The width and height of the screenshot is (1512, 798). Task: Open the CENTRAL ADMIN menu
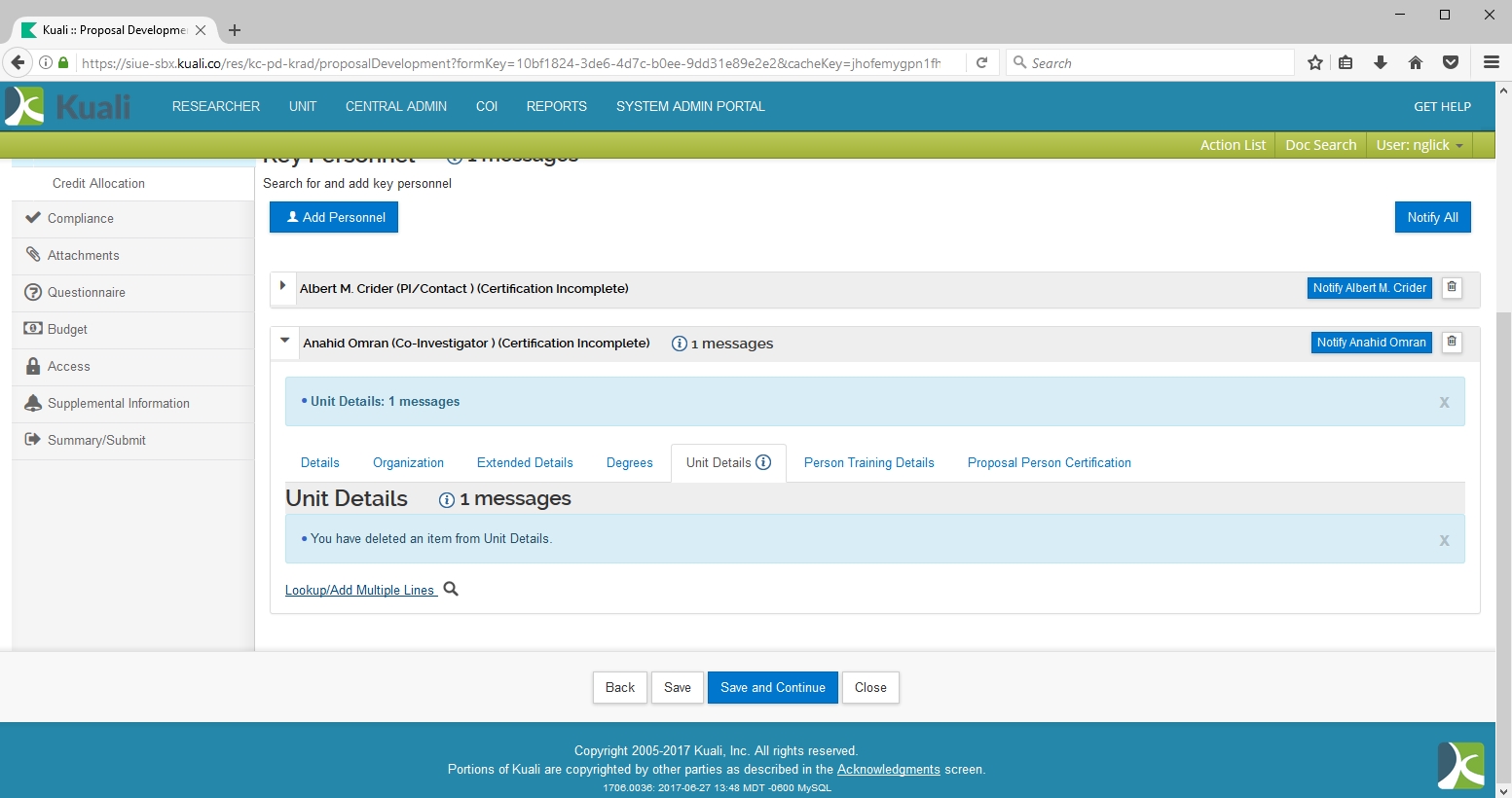pos(395,107)
